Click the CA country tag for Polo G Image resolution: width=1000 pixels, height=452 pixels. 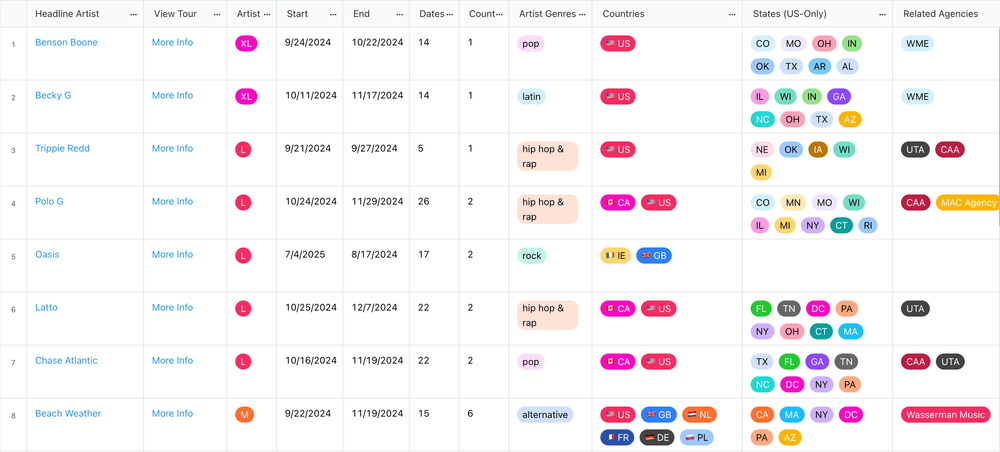617,203
